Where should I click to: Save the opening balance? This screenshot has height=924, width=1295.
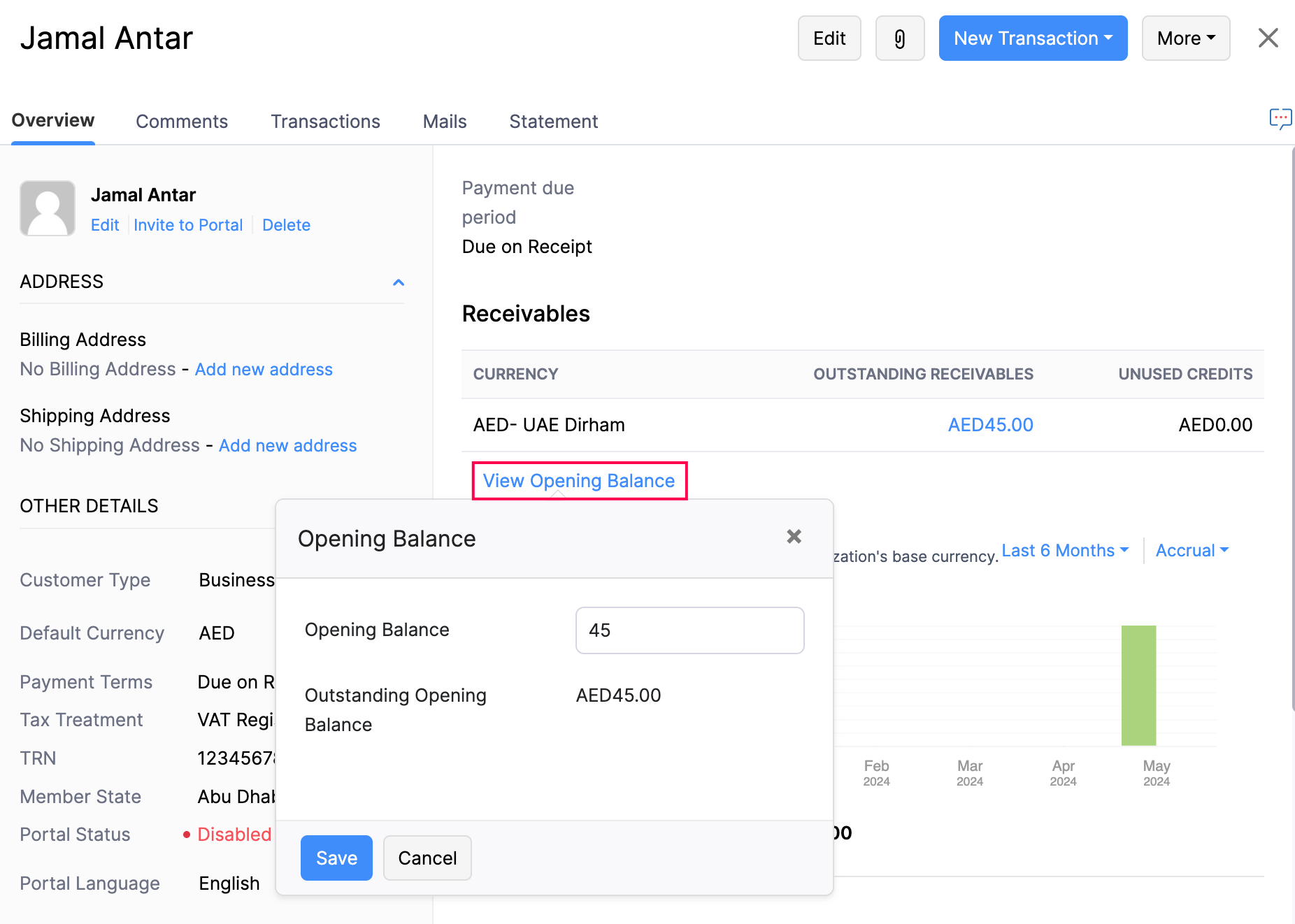click(x=336, y=858)
